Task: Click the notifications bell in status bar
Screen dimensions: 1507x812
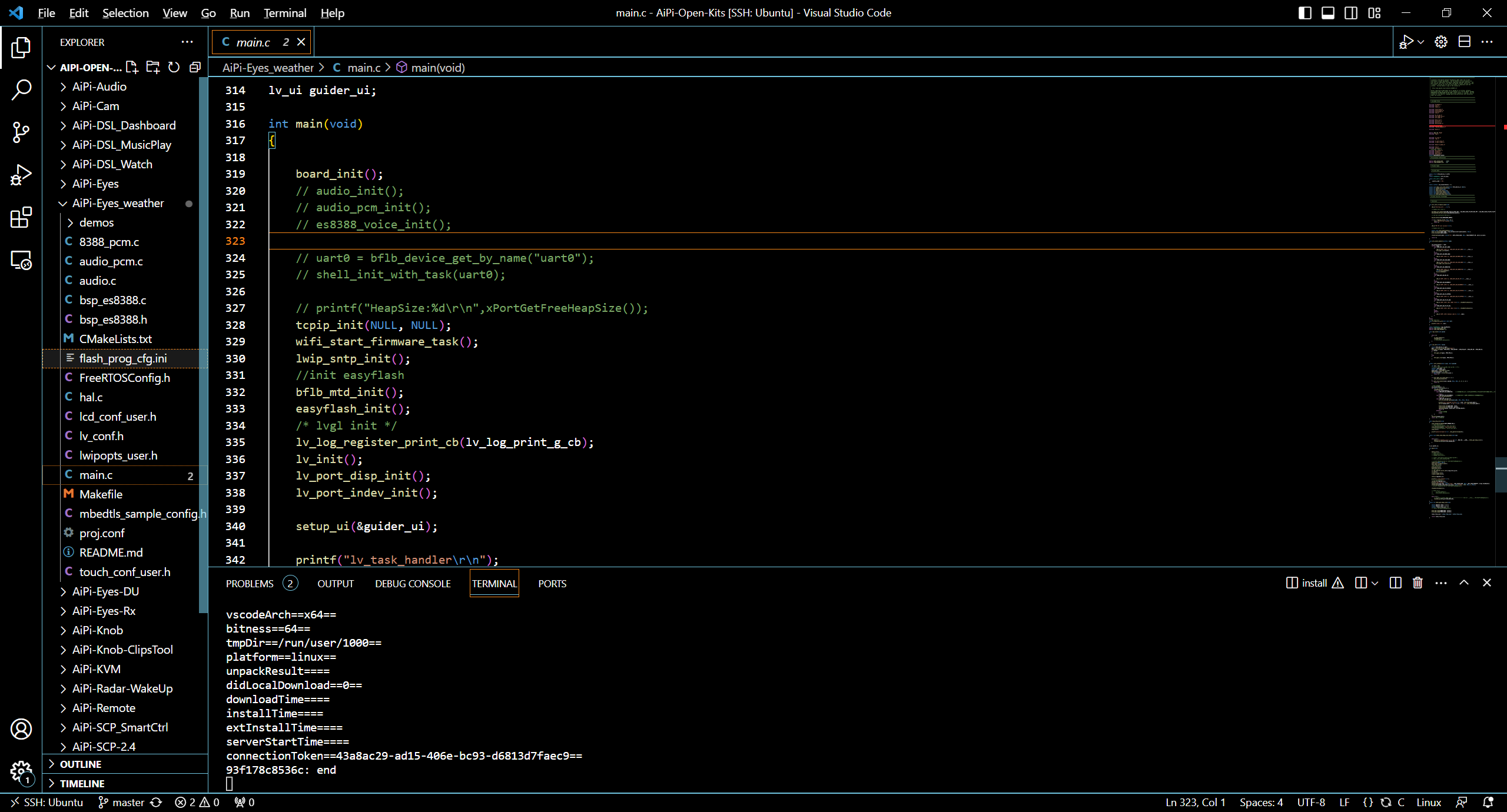Action: 1488,802
